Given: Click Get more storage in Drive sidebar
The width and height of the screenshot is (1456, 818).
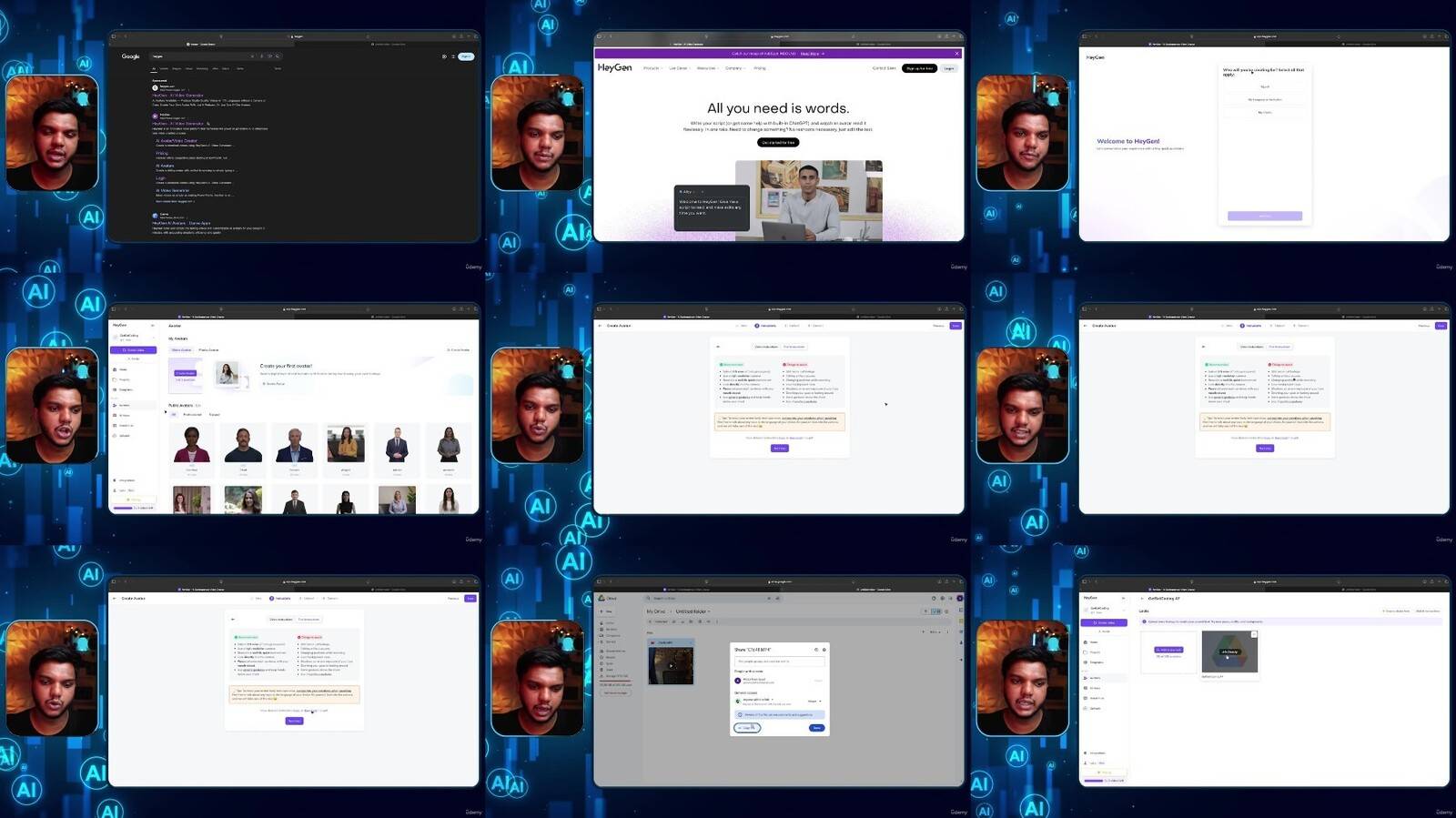Looking at the screenshot, I should (x=616, y=692).
